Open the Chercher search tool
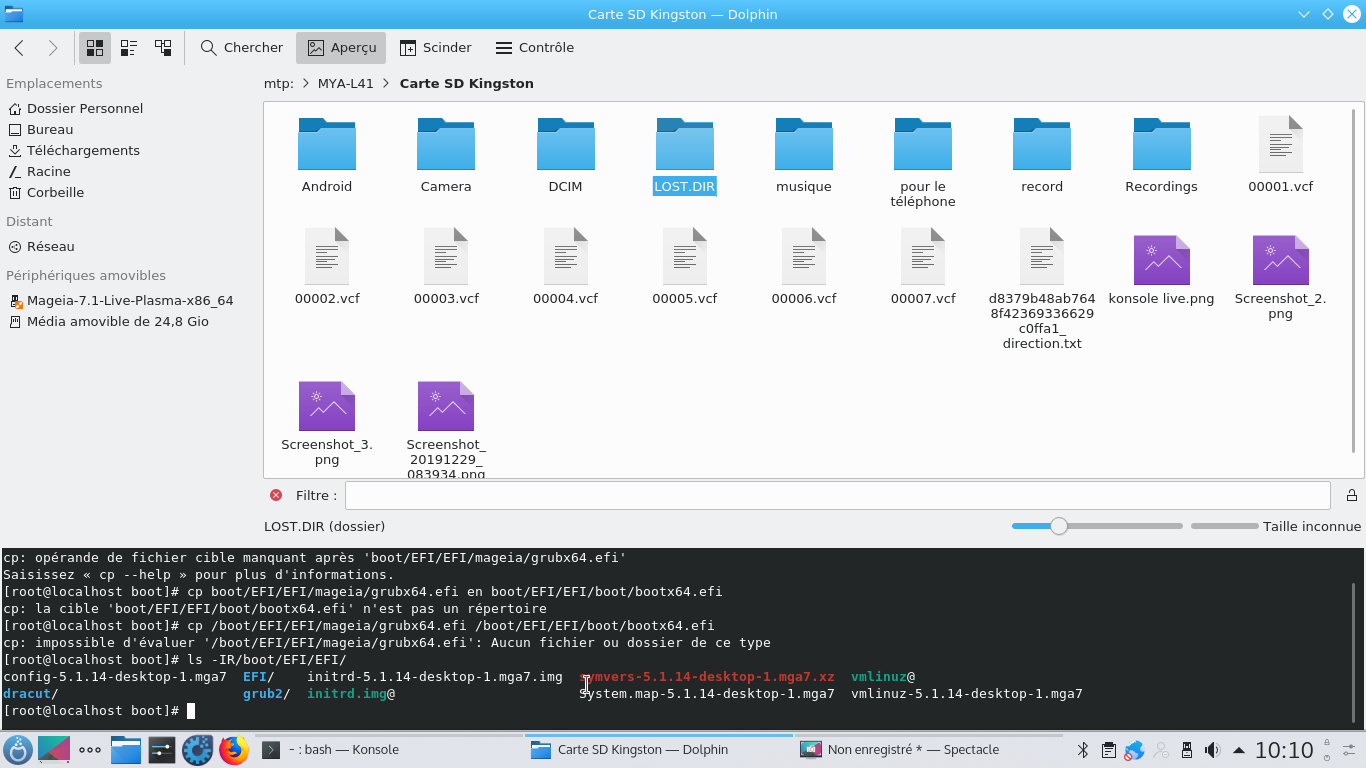The image size is (1366, 768). pyautogui.click(x=242, y=47)
